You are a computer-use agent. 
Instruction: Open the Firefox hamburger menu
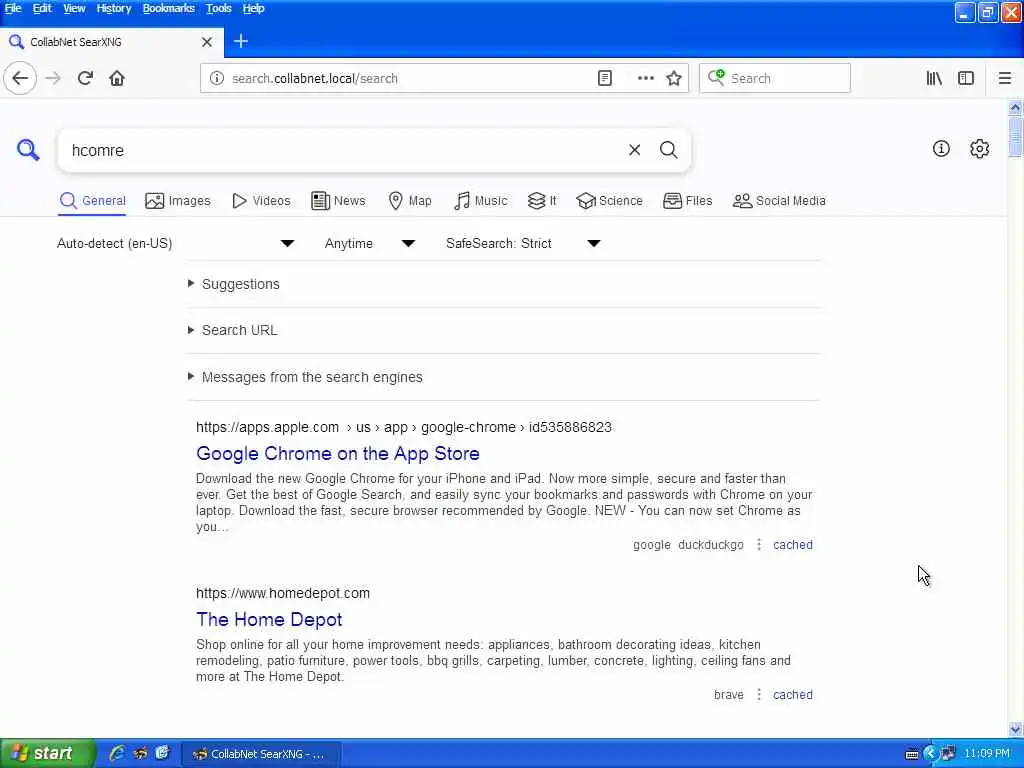click(x=1005, y=78)
